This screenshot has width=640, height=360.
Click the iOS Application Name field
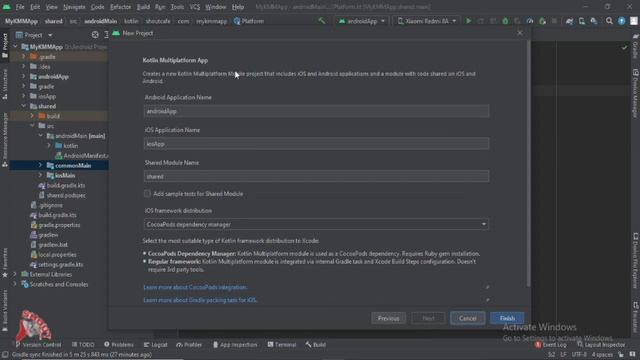(x=316, y=144)
